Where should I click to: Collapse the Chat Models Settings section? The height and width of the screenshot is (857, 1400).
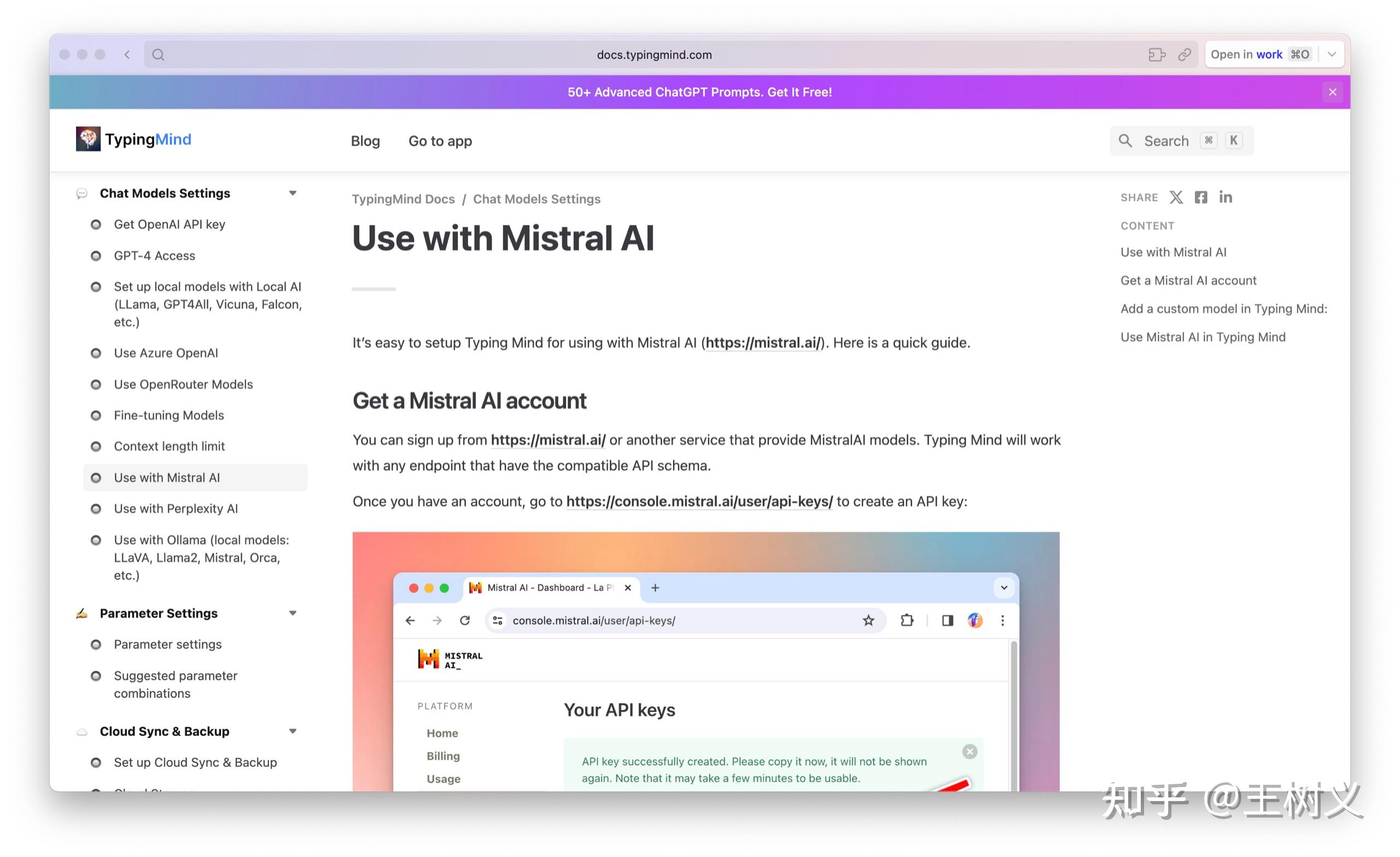(293, 193)
